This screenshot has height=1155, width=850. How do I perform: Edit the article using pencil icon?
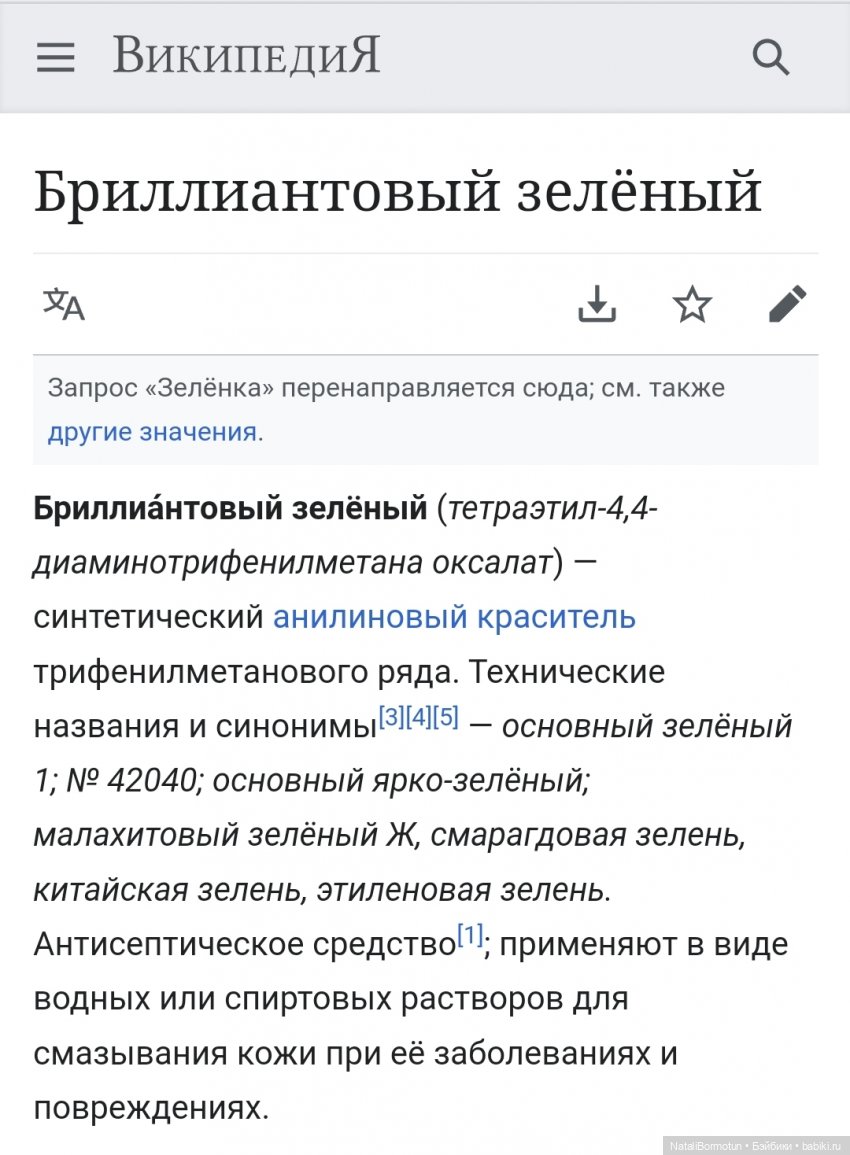(x=787, y=304)
